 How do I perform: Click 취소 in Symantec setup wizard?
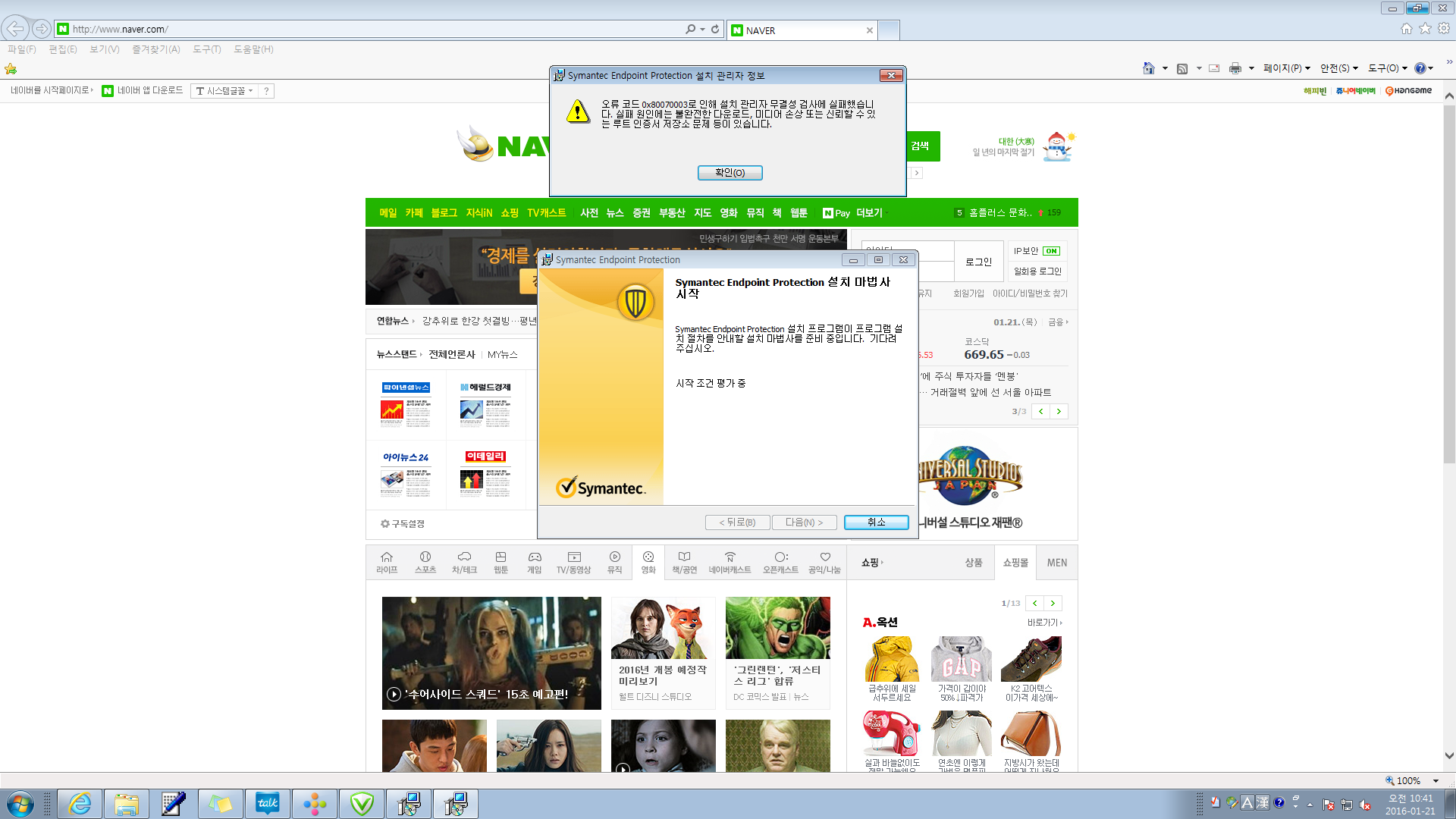click(876, 522)
